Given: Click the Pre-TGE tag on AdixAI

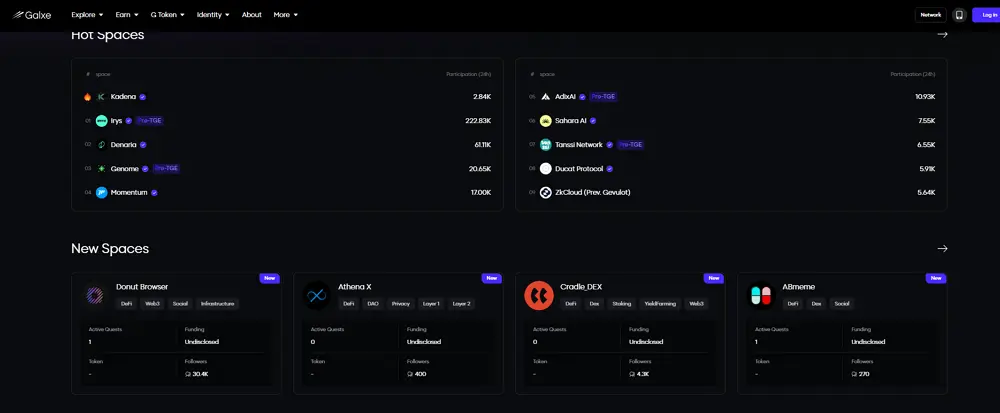Looking at the screenshot, I should coord(603,97).
